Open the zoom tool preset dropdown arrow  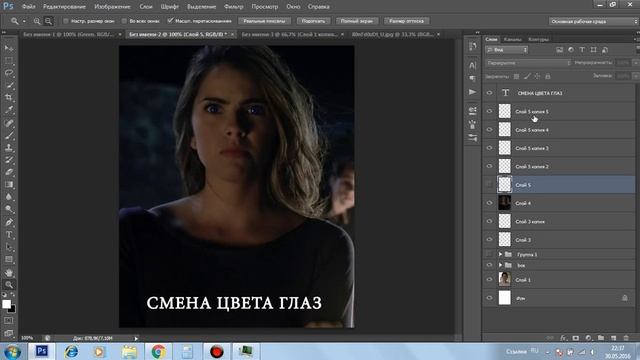tap(24, 21)
